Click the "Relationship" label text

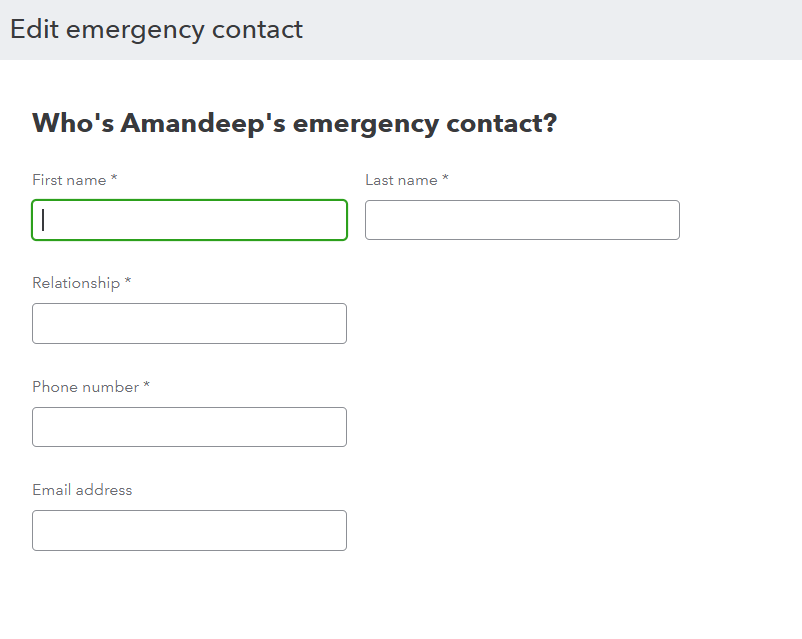tap(76, 283)
